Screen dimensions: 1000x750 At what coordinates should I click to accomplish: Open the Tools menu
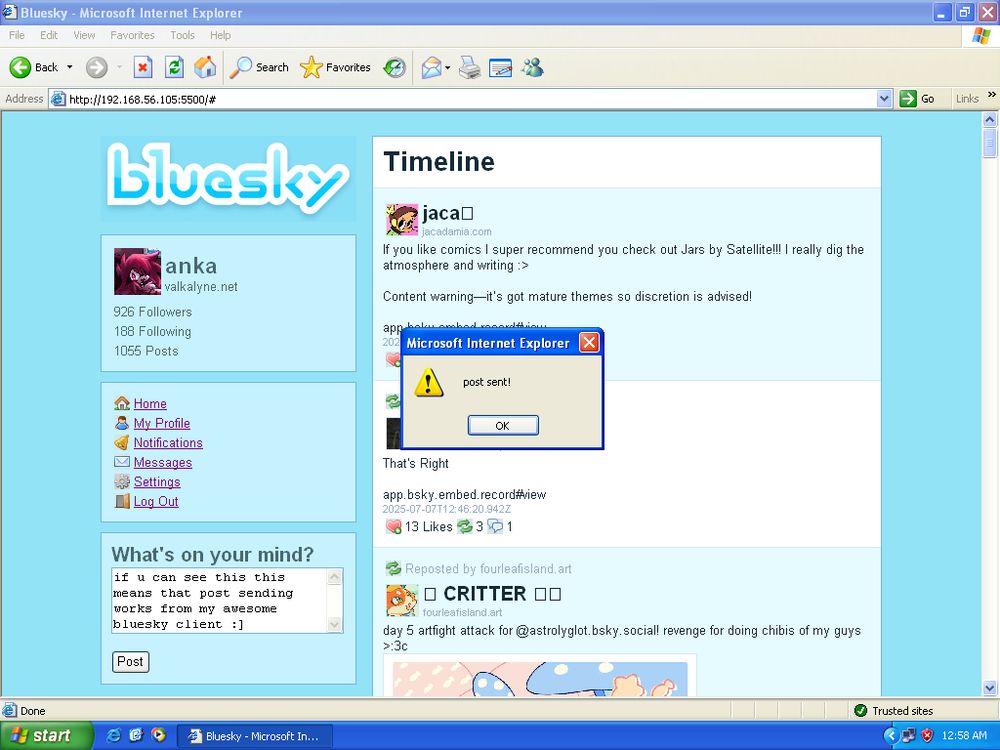pyautogui.click(x=182, y=35)
